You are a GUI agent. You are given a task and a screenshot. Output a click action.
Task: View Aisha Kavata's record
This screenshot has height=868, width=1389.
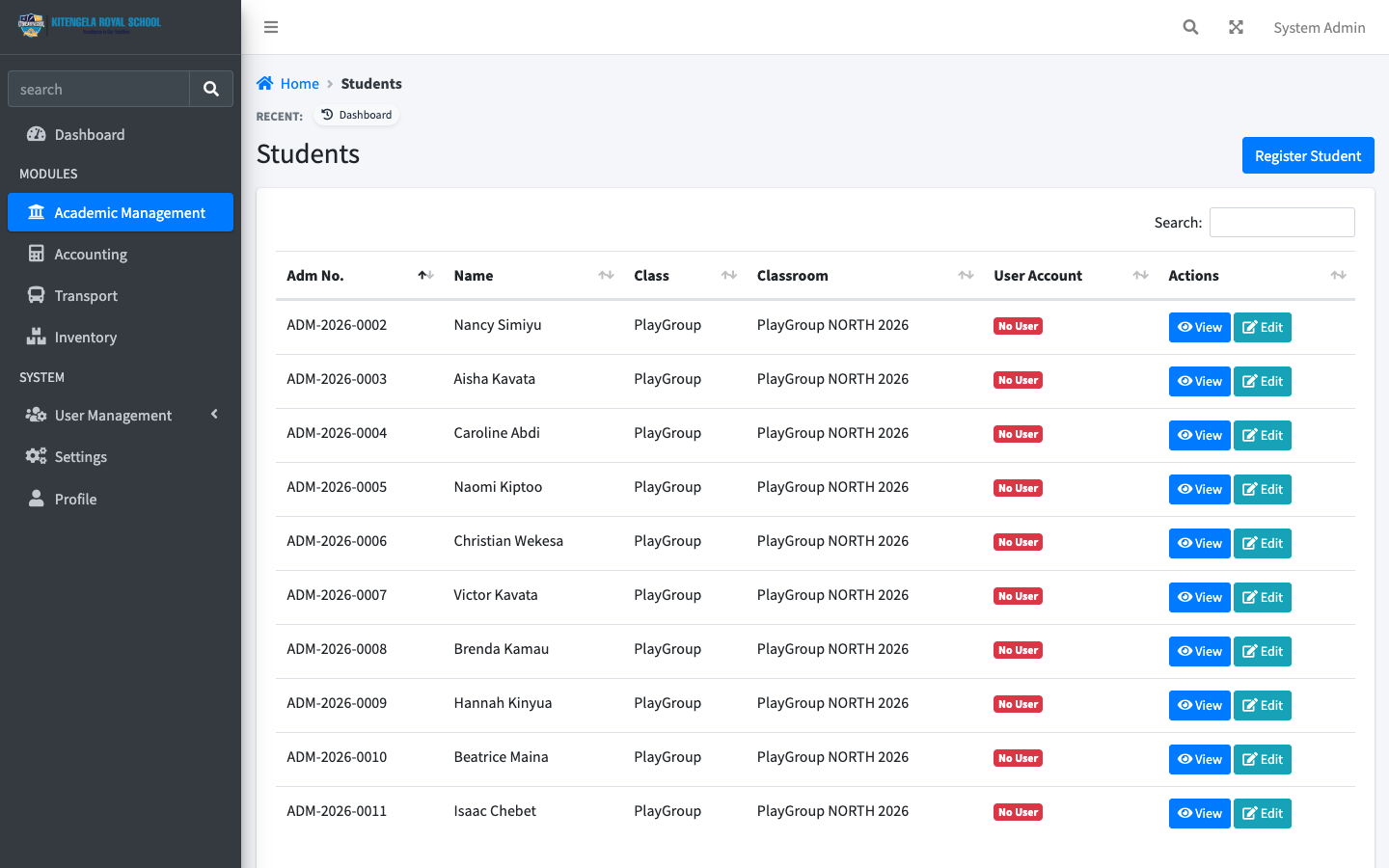coord(1199,381)
